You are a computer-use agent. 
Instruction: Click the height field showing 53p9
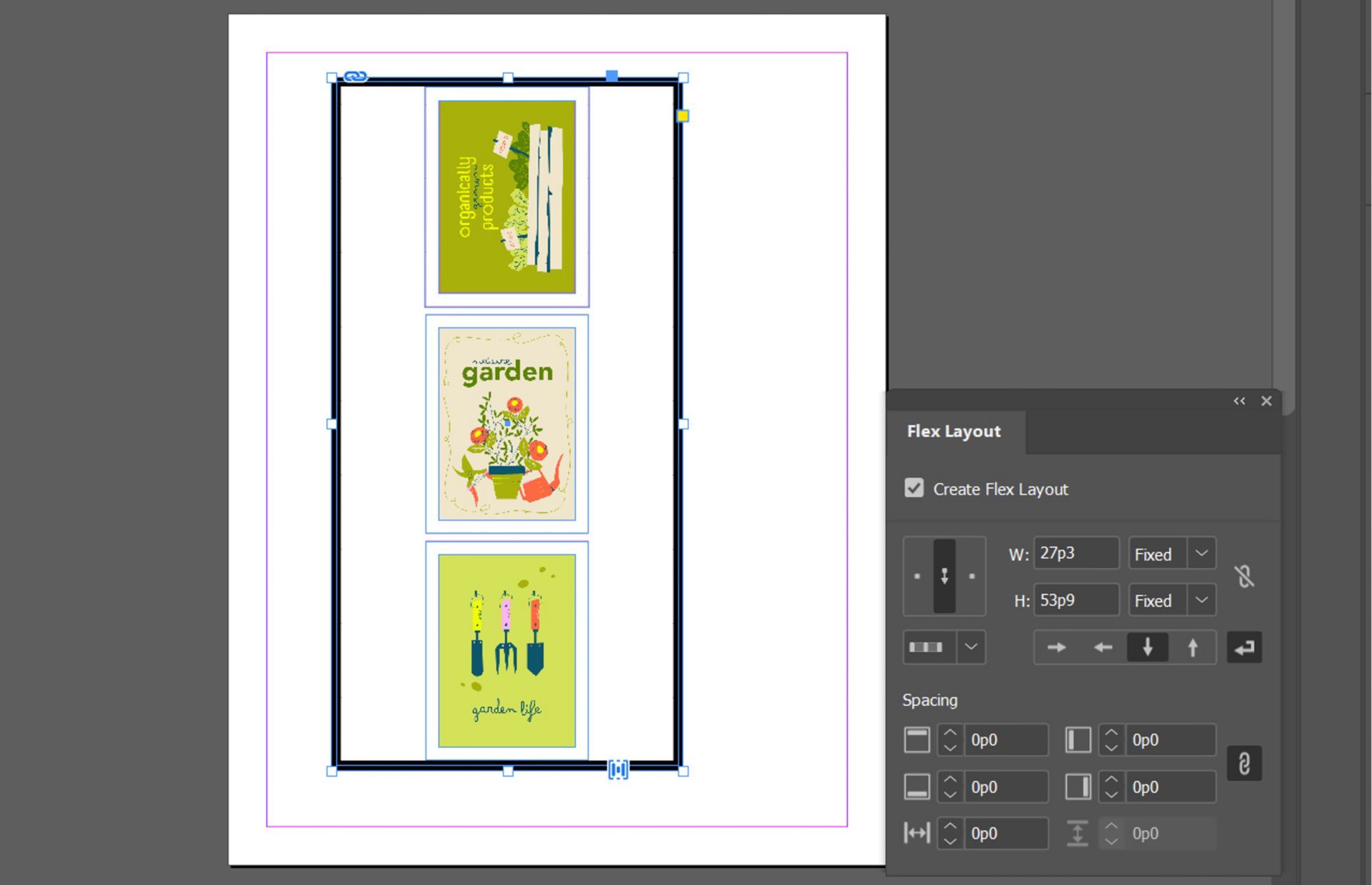pos(1076,600)
